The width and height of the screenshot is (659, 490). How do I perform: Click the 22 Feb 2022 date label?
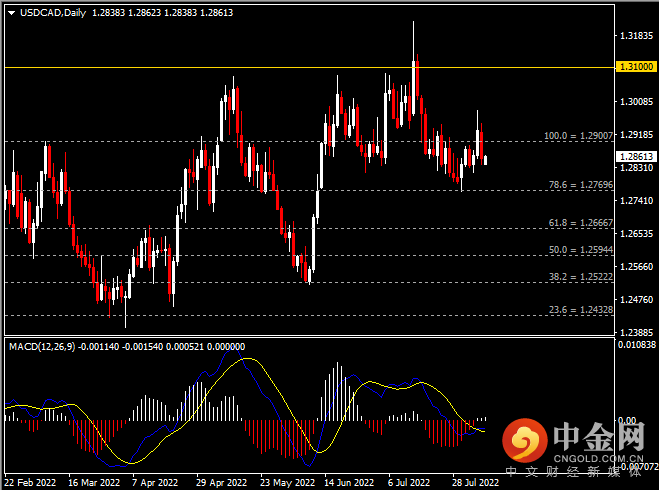click(30, 482)
